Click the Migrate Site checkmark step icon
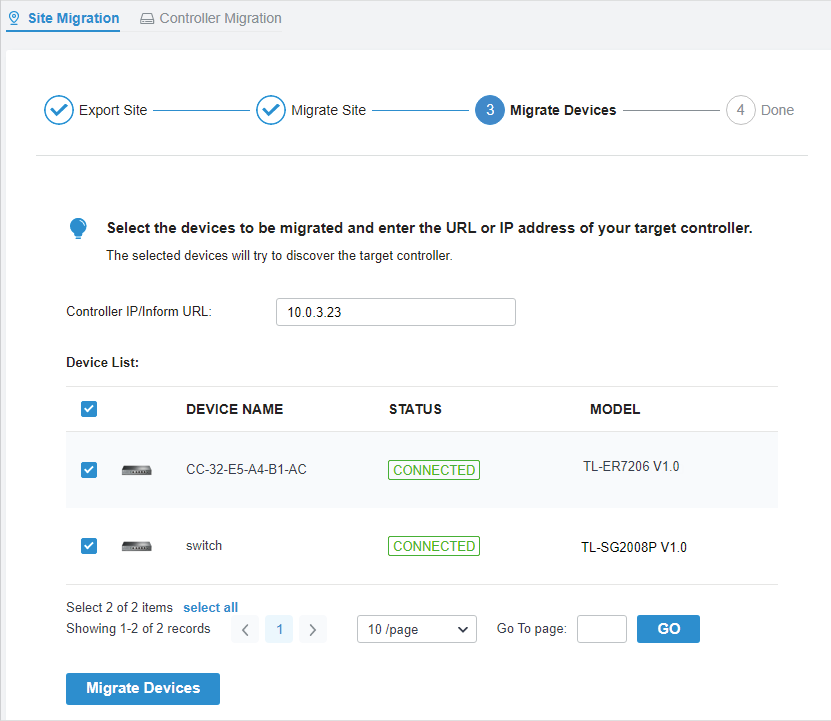This screenshot has height=721, width=831. 271,110
